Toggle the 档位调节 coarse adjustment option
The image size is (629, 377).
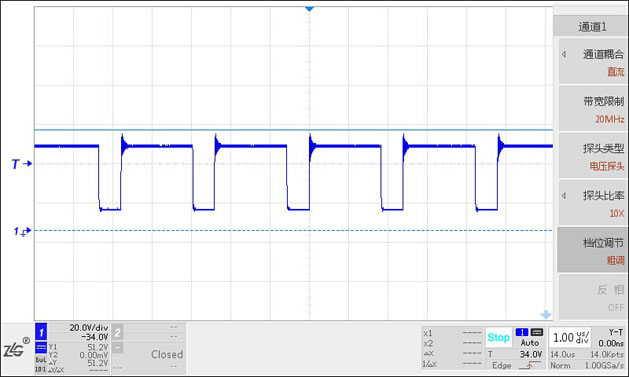(x=592, y=250)
